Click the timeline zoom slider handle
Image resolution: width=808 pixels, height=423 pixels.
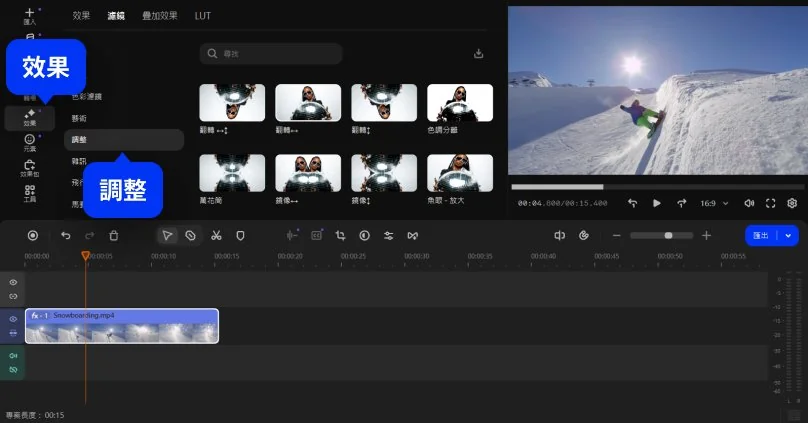[668, 235]
